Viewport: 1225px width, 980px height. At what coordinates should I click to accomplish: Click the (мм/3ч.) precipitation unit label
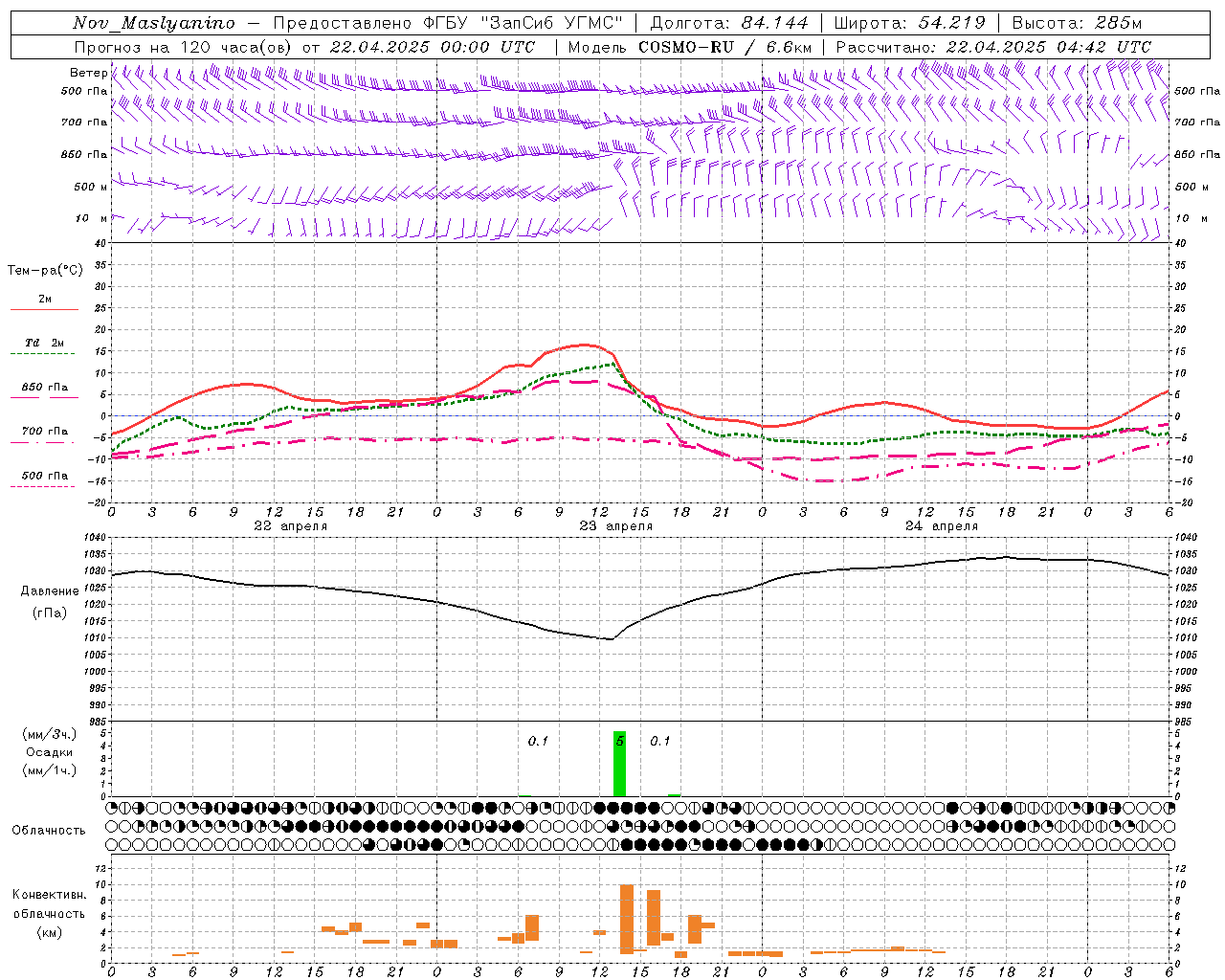pos(50,734)
